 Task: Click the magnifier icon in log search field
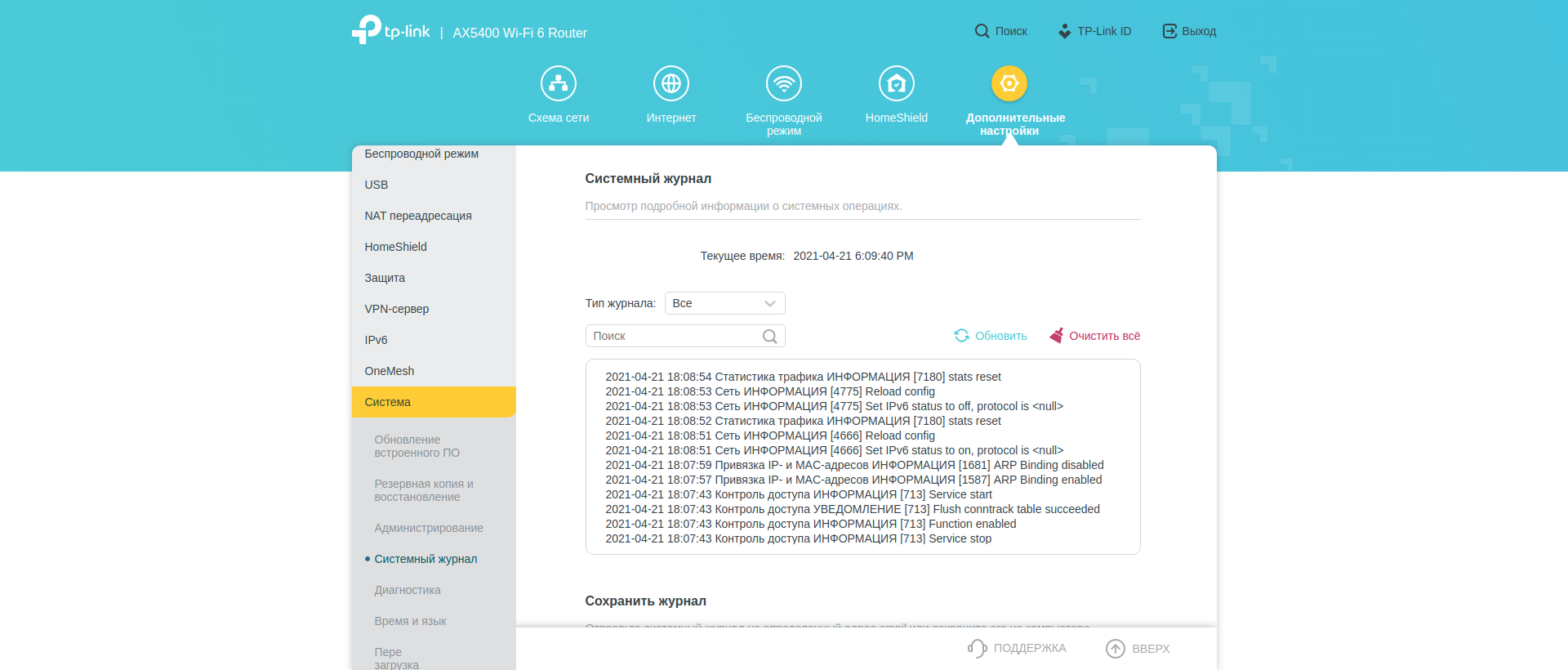pyautogui.click(x=769, y=337)
